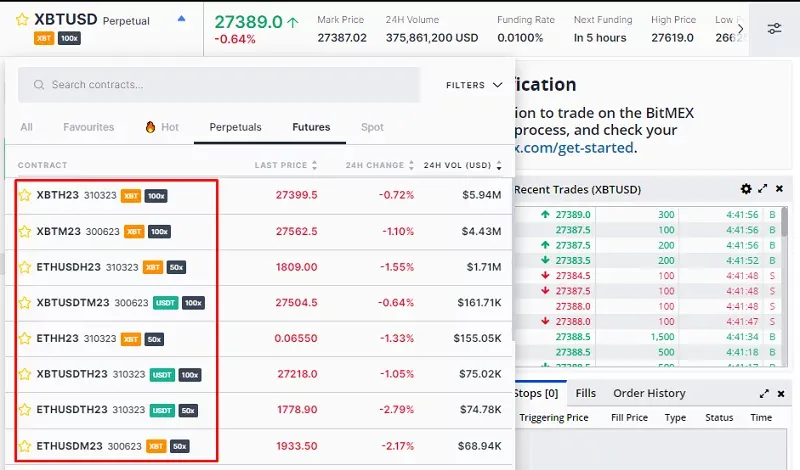800x470 pixels.
Task: Click the USDT badge on XBTUSDTM23 row
Action: [x=165, y=303]
